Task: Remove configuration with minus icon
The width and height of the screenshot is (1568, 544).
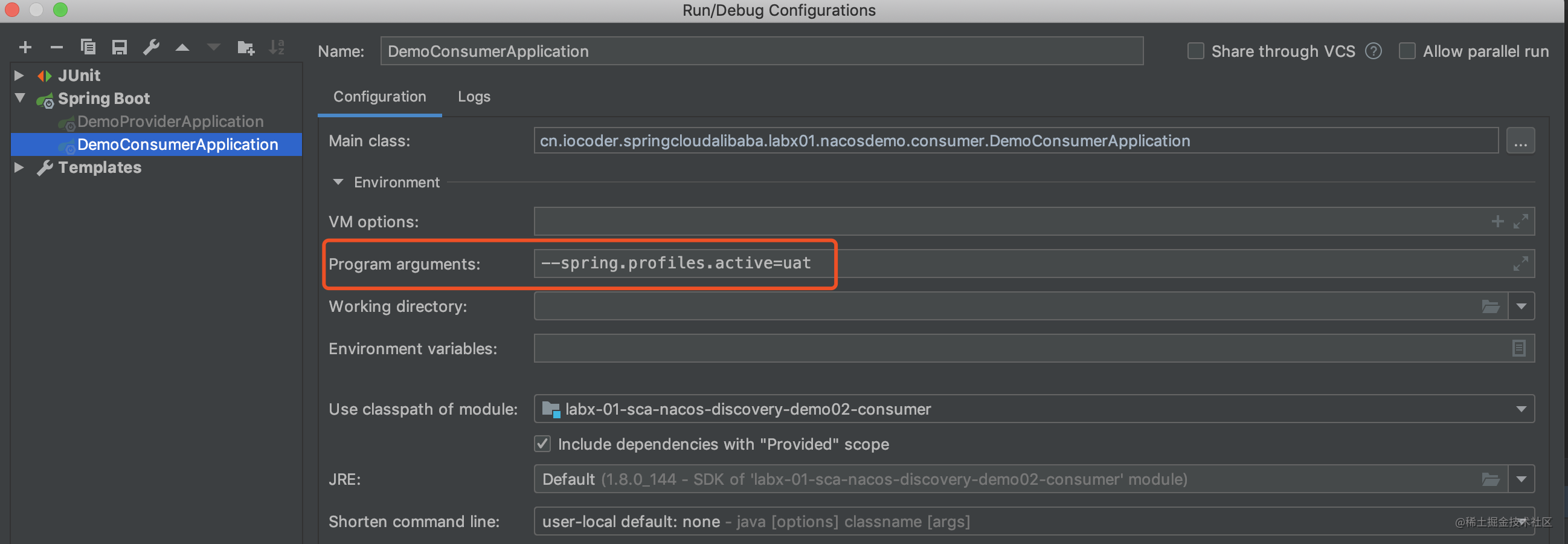Action: pyautogui.click(x=57, y=47)
